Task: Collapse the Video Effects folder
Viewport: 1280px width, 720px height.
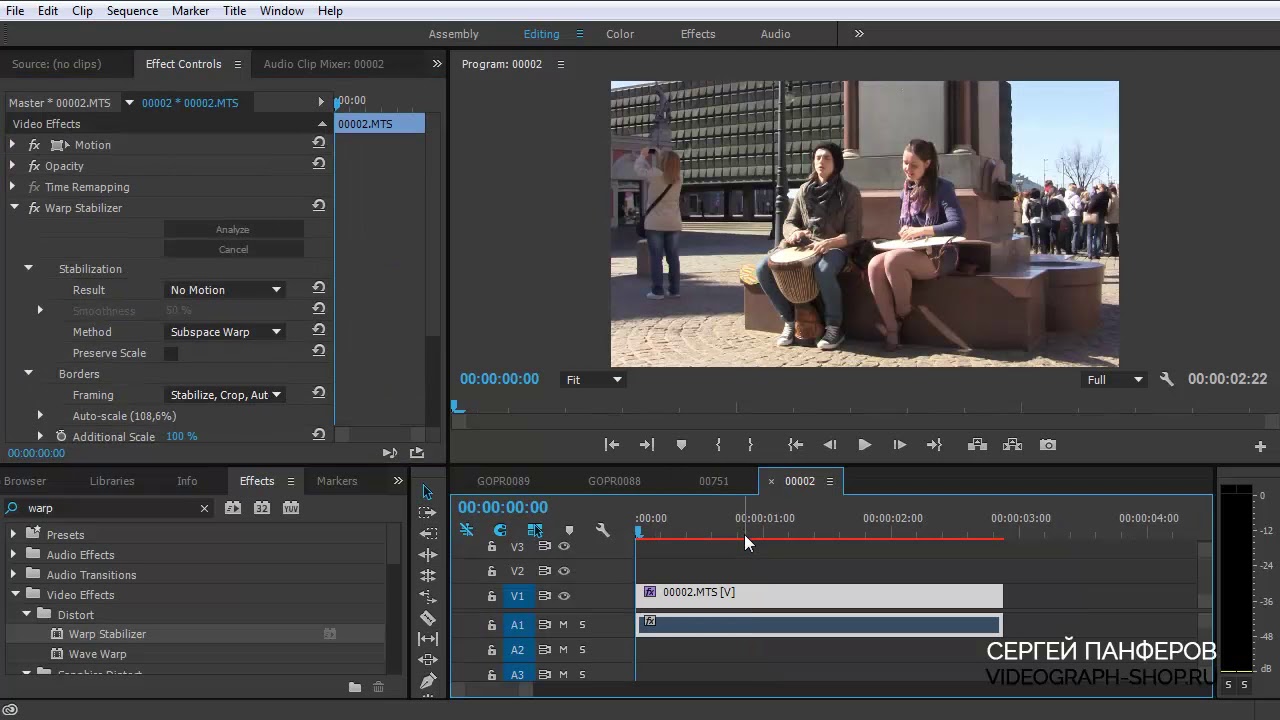Action: pyautogui.click(x=15, y=595)
